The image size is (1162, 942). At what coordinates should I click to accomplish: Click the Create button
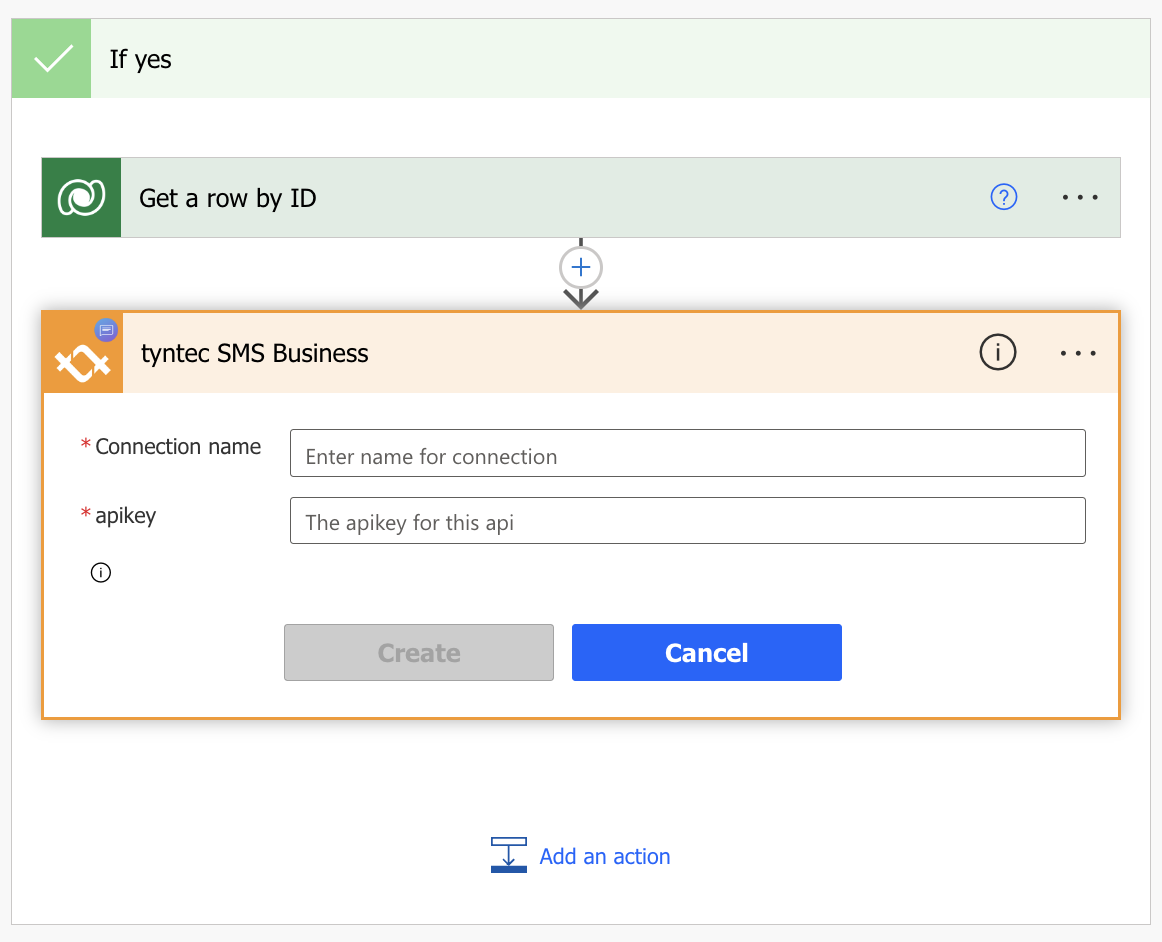(419, 652)
